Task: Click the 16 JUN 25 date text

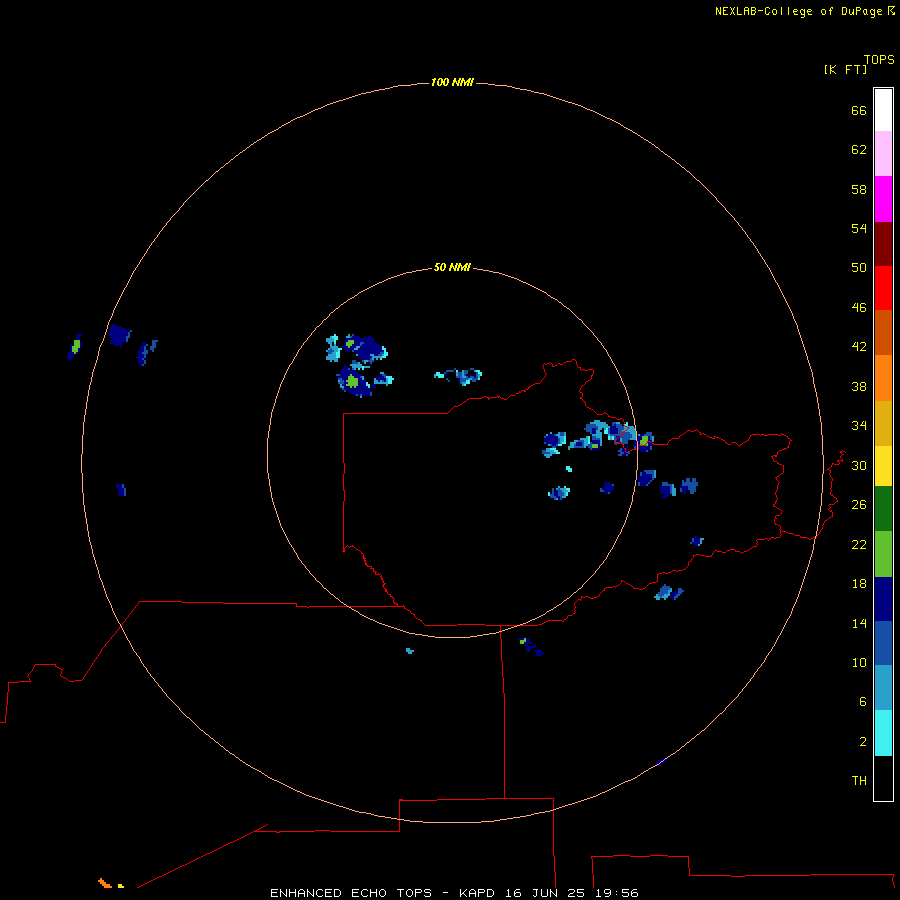Action: [x=545, y=893]
